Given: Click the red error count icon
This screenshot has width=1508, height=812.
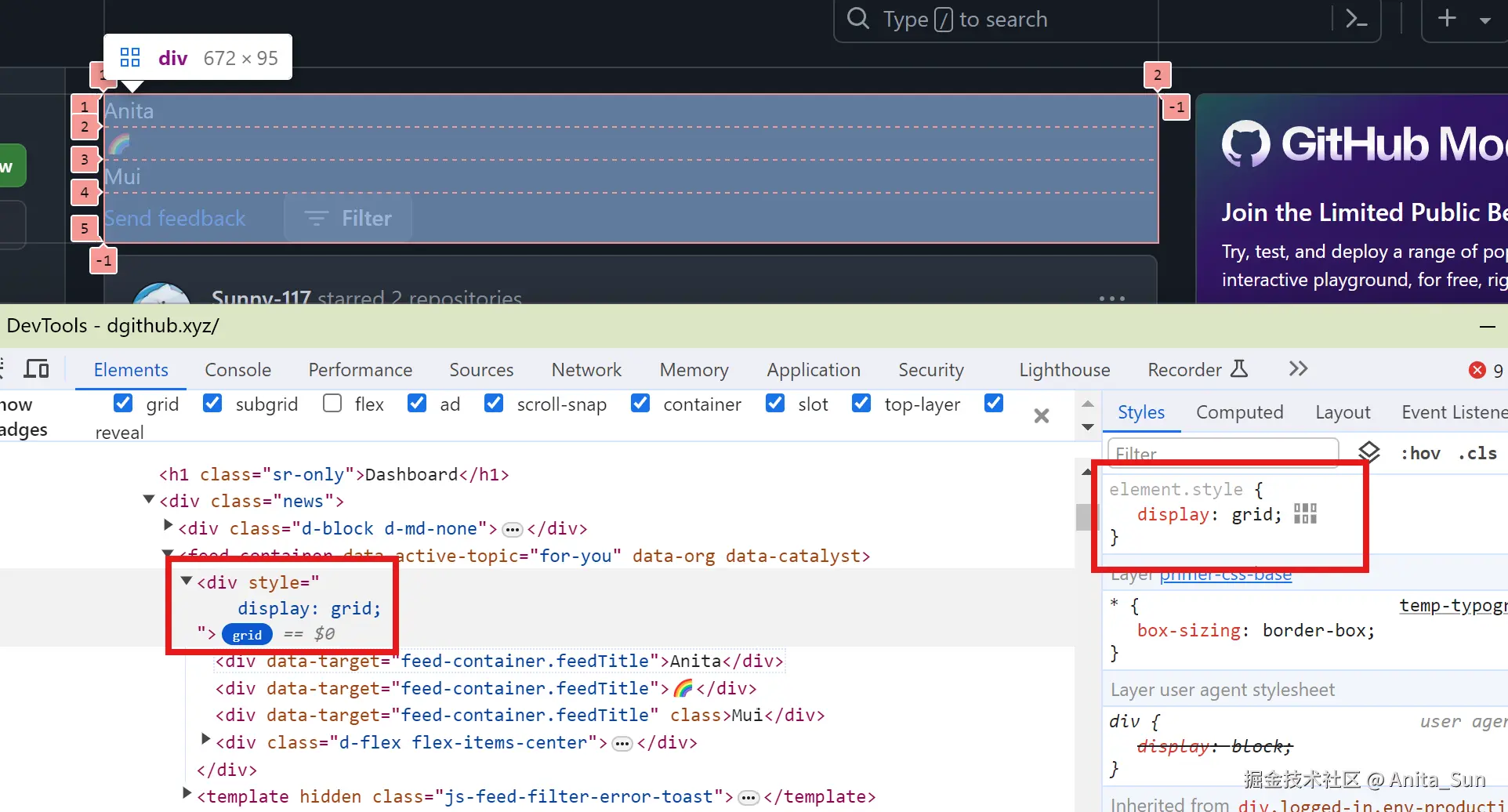Looking at the screenshot, I should [1477, 370].
